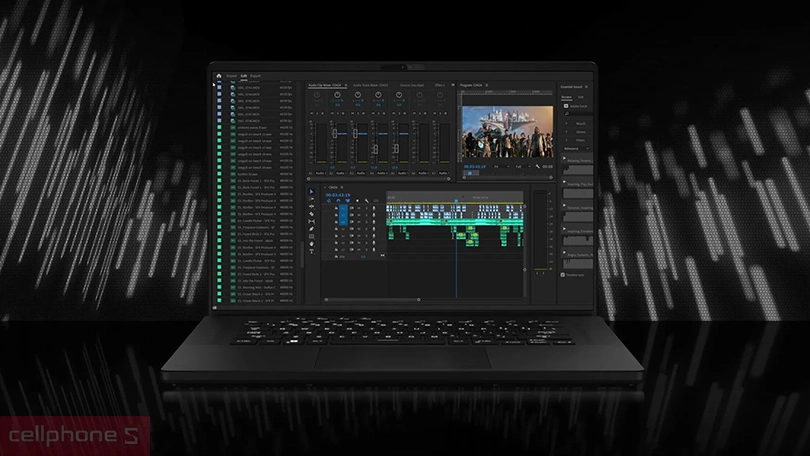The width and height of the screenshot is (810, 456).
Task: Select the Pen tool
Action: coord(311,229)
